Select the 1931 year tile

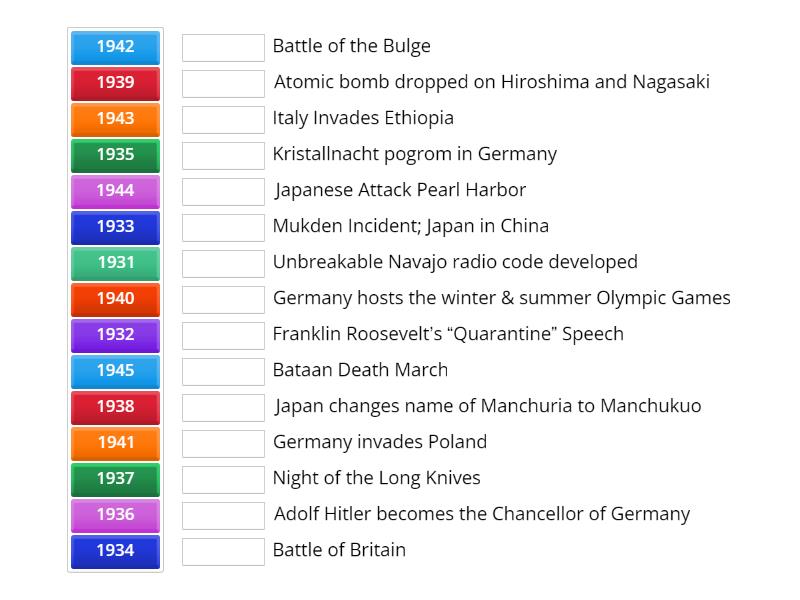tap(115, 262)
